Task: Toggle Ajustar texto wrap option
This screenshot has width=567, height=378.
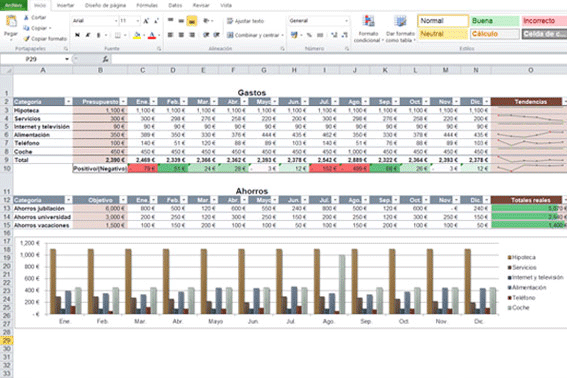Action: (246, 21)
